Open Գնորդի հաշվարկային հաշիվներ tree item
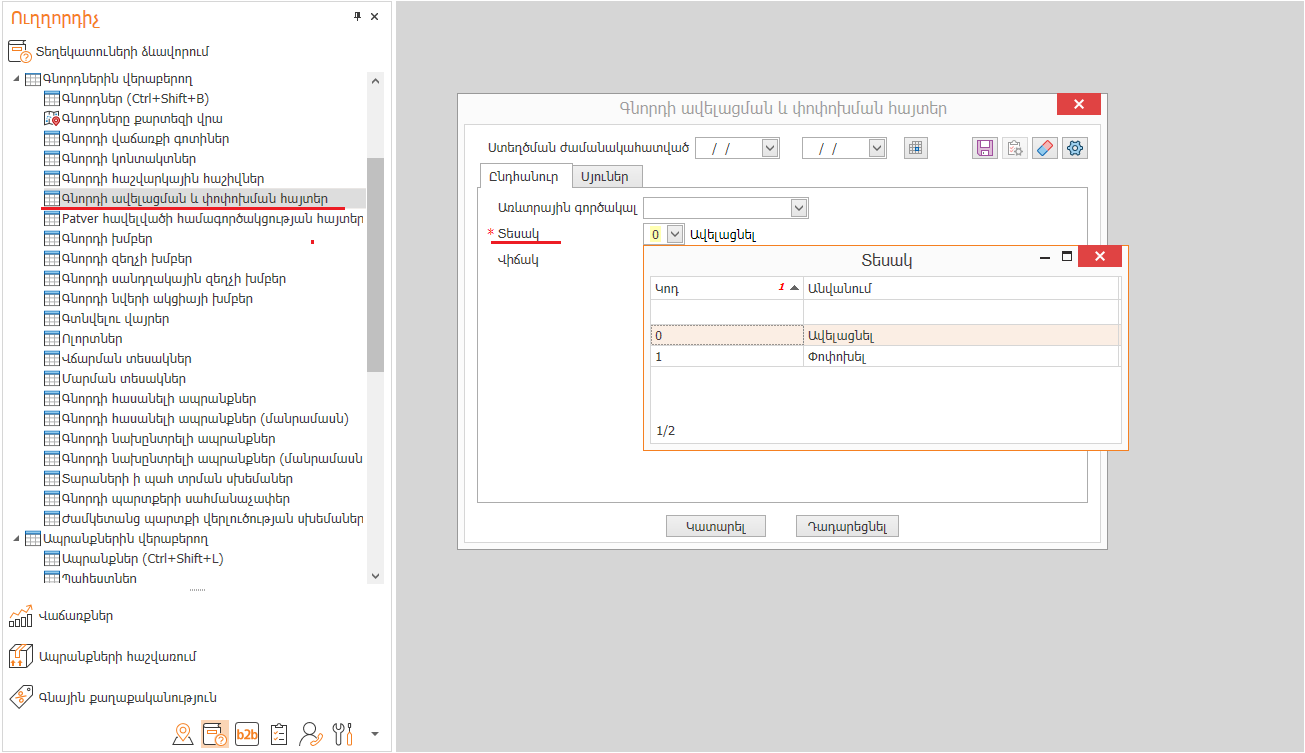 click(163, 179)
